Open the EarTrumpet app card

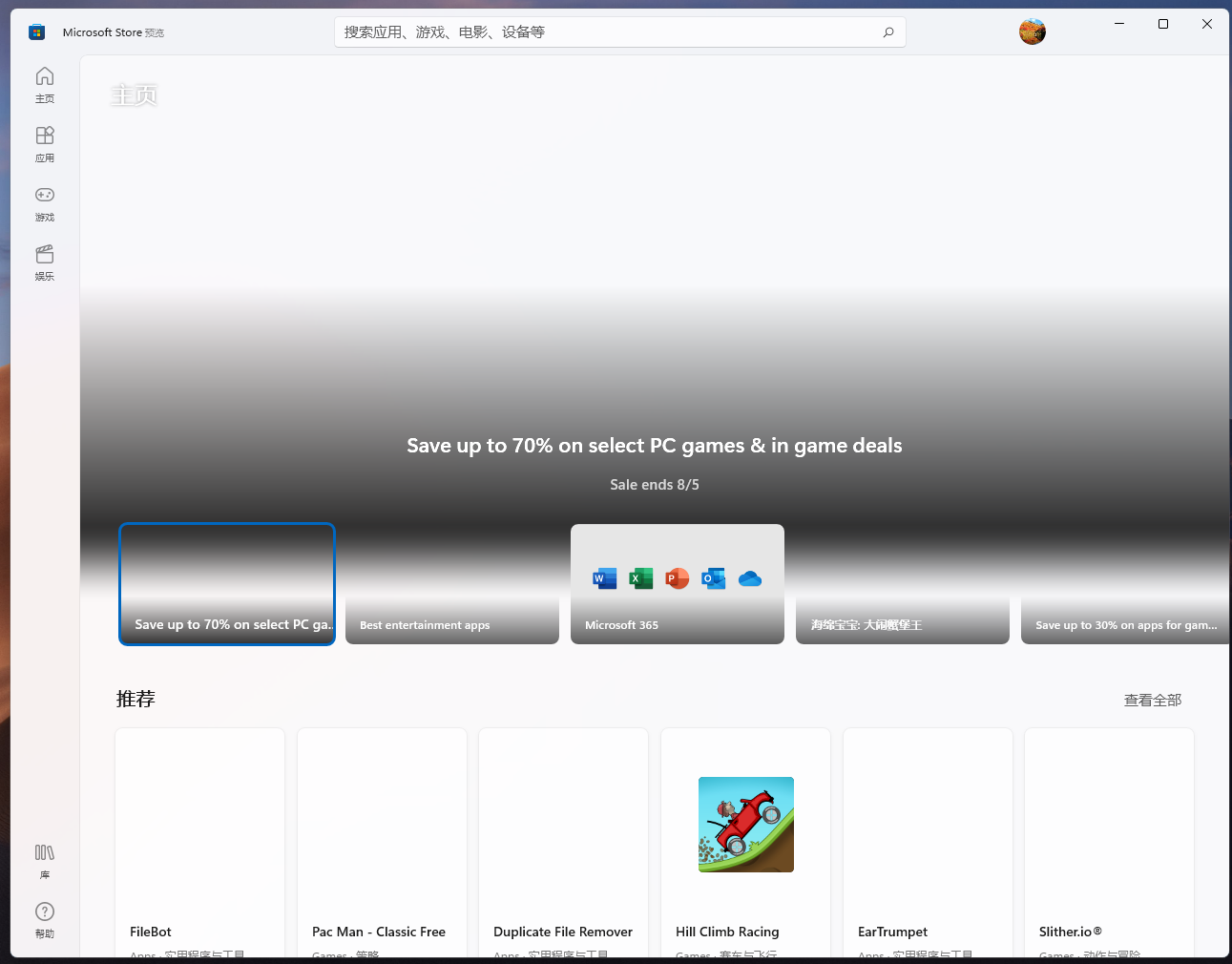pyautogui.click(x=928, y=843)
